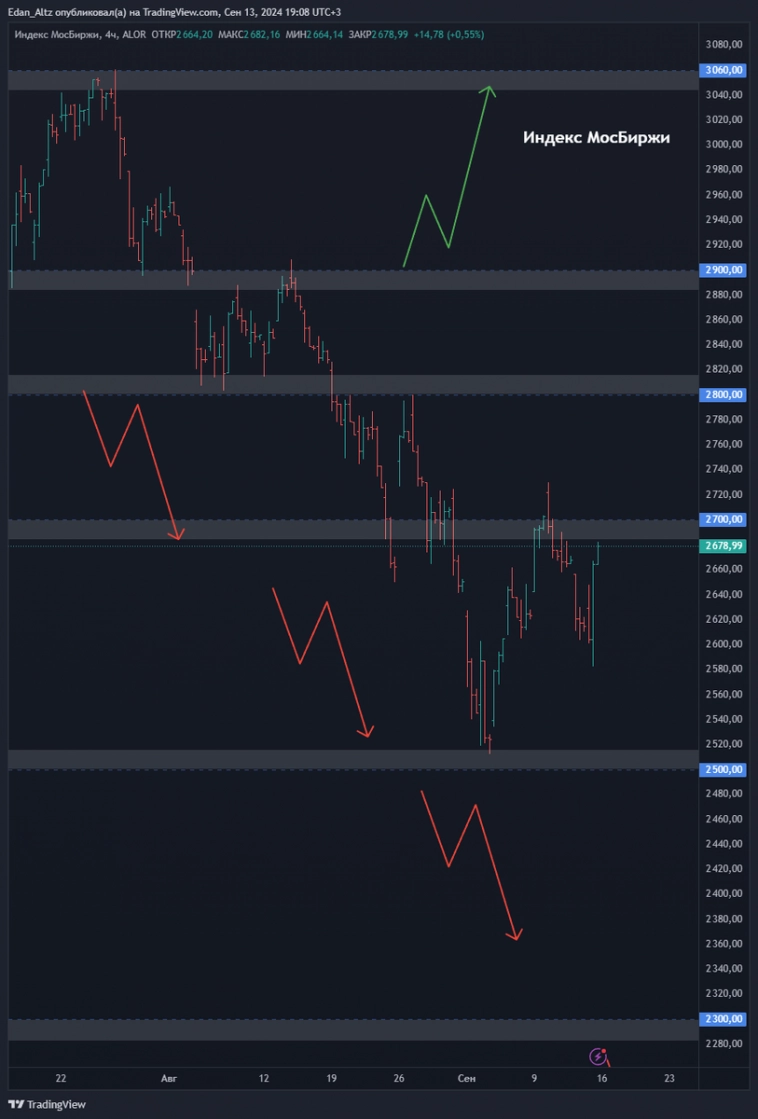Click the green 2678,99 current price label
This screenshot has width=758, height=1119.
tap(725, 546)
